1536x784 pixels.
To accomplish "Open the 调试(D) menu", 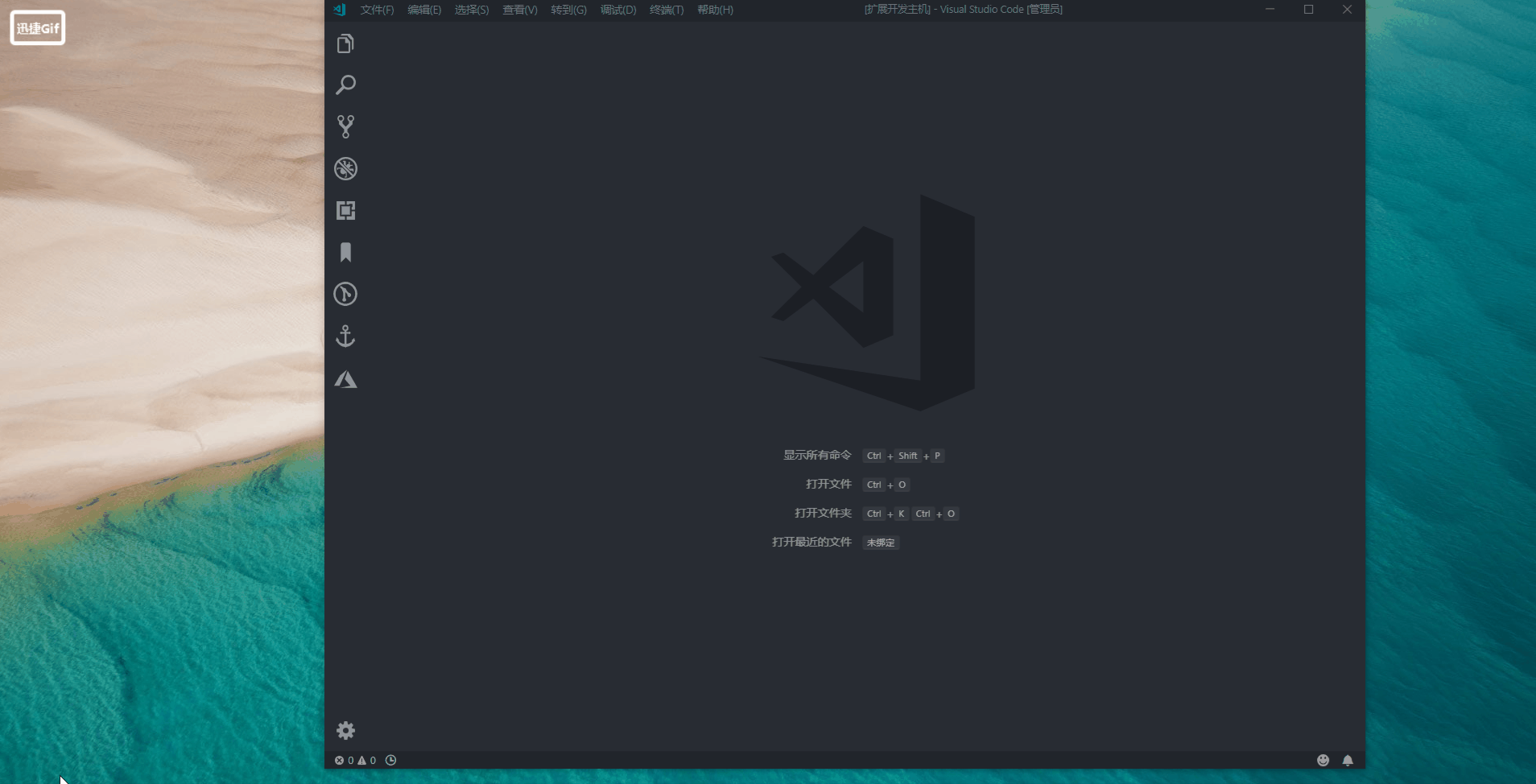I will [618, 10].
